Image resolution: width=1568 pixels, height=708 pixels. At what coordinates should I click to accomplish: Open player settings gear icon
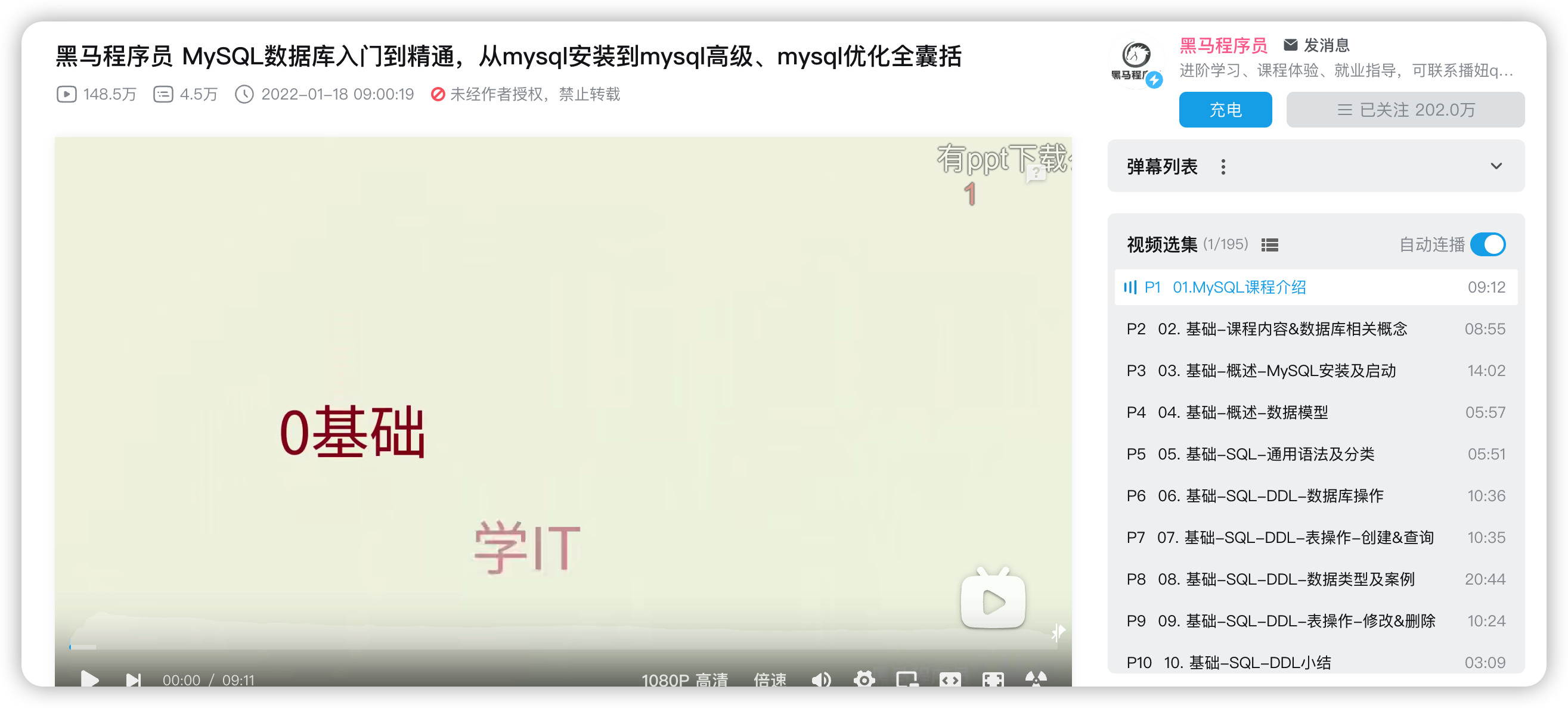[x=864, y=679]
